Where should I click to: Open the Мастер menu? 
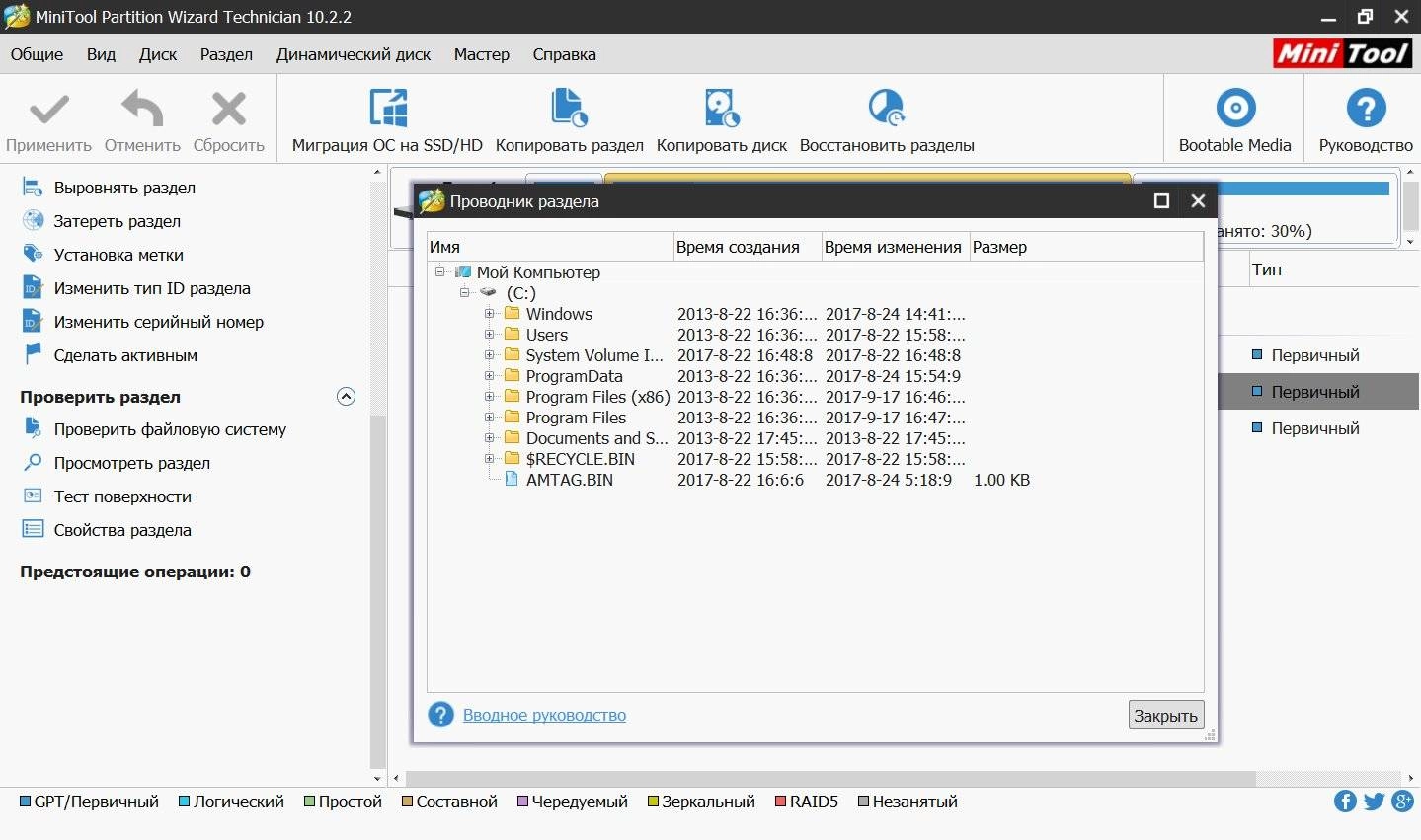pyautogui.click(x=482, y=54)
